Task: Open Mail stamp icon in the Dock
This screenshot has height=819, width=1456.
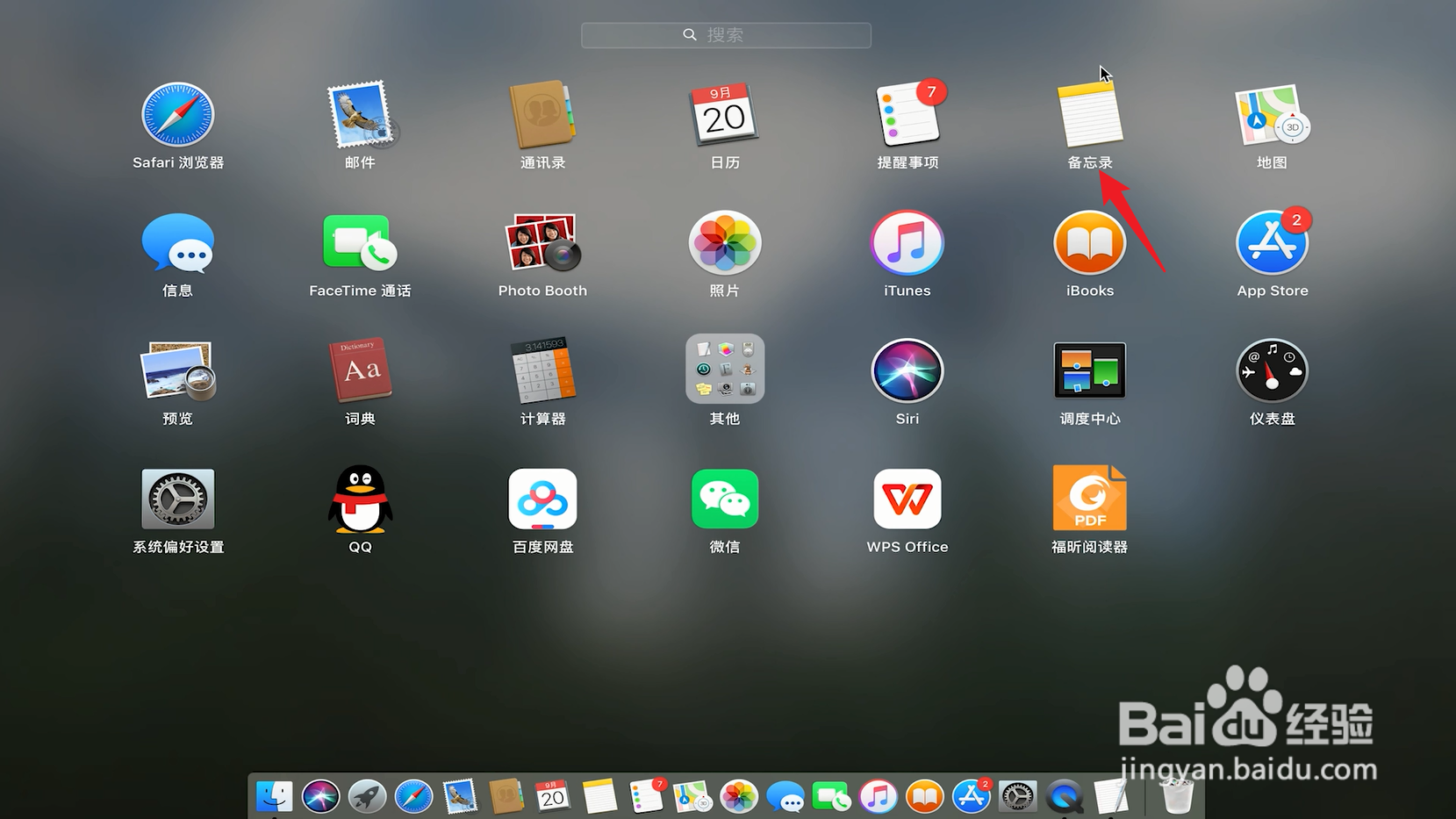Action: (460, 797)
